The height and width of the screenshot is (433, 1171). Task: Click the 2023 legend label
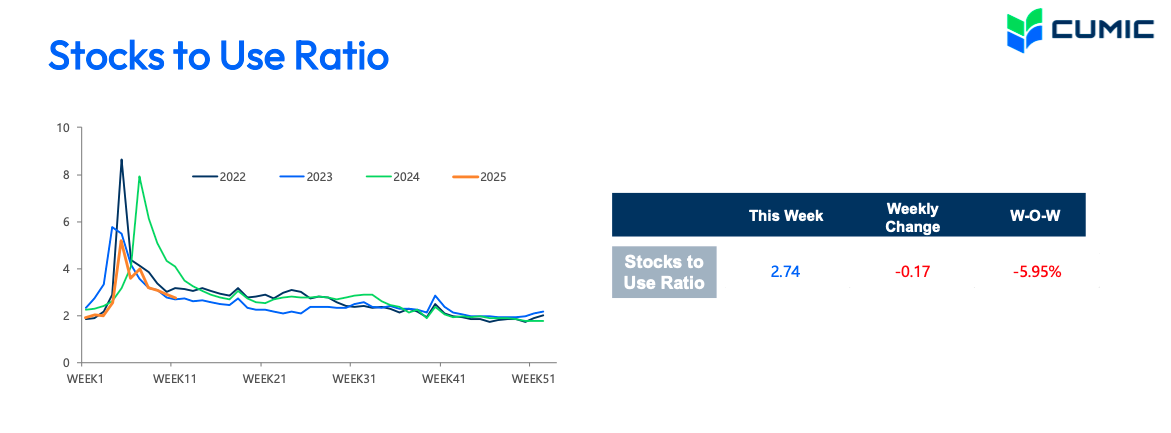[319, 177]
